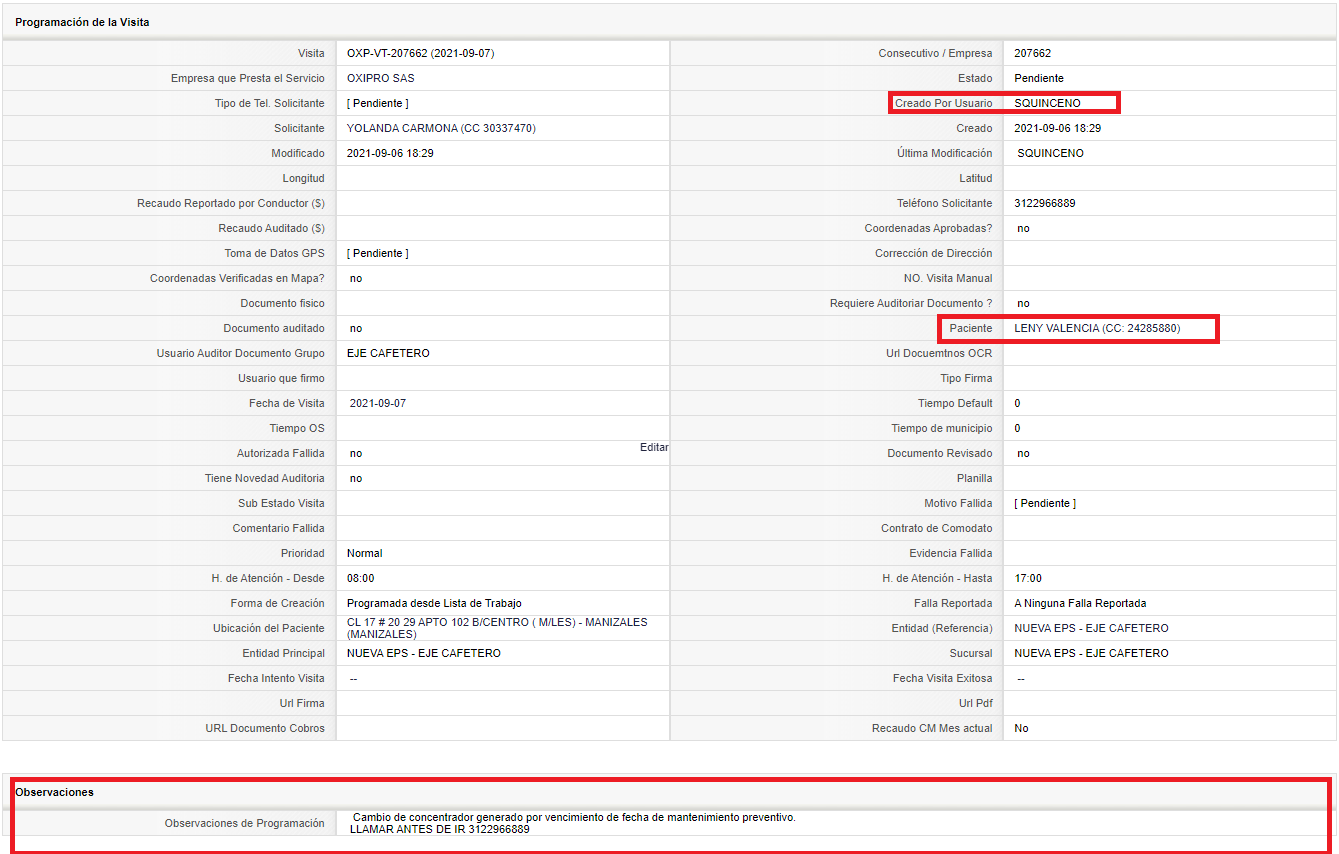
Task: Click the Observaciones de Programación label
Action: (x=245, y=823)
